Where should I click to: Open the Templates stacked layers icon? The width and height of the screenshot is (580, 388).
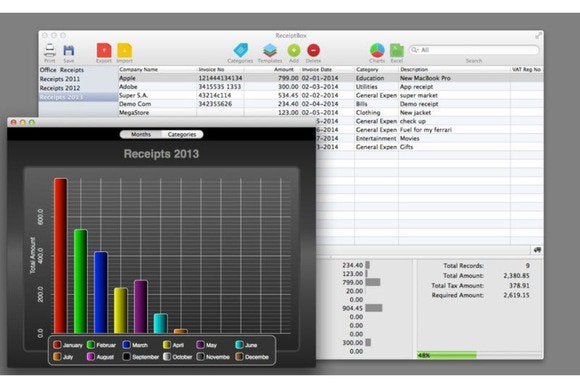pyautogui.click(x=270, y=50)
